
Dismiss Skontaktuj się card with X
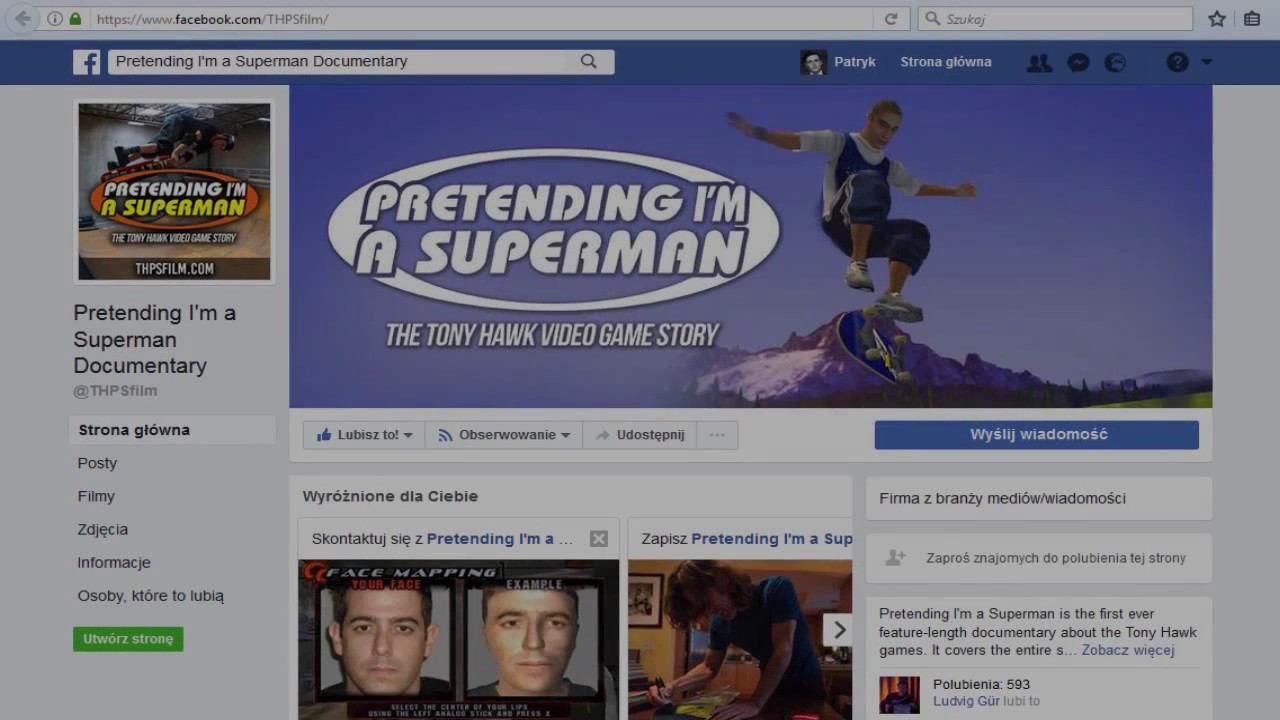pyautogui.click(x=599, y=539)
